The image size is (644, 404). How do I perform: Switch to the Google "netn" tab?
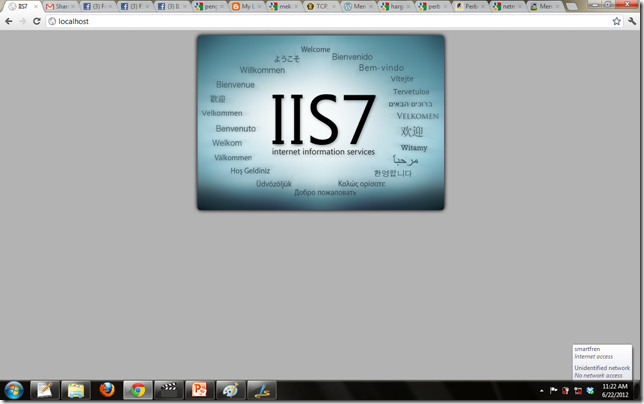507,7
